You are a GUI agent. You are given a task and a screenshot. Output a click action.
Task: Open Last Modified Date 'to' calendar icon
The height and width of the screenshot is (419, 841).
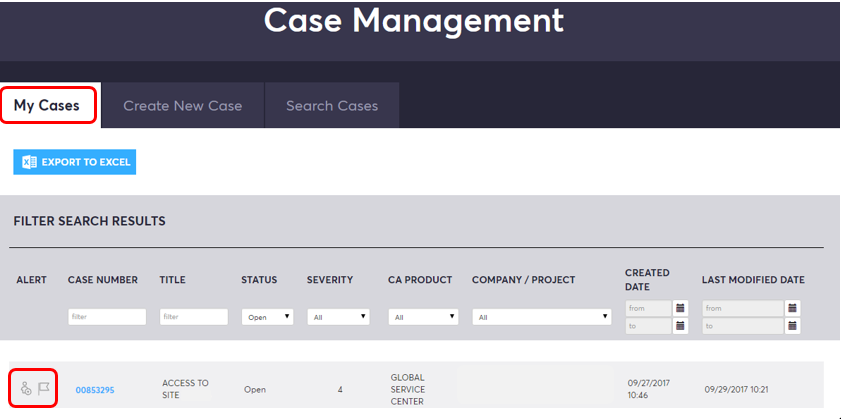[793, 326]
